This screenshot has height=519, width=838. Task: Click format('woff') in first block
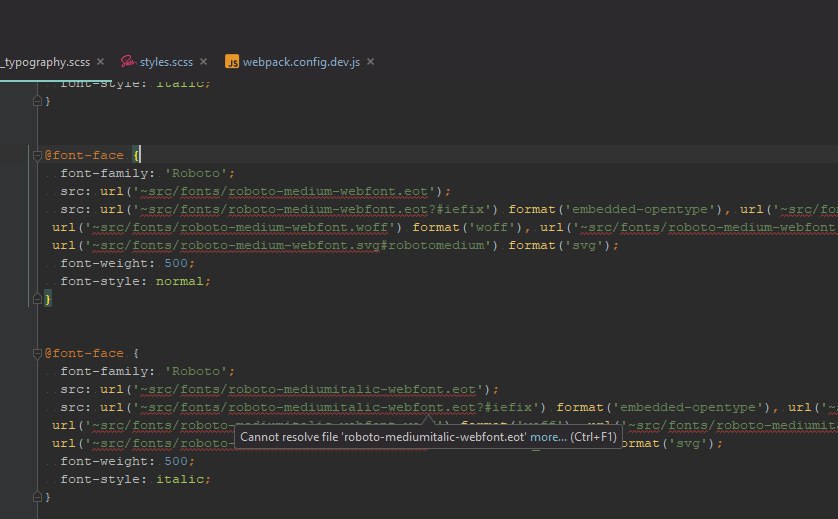467,228
